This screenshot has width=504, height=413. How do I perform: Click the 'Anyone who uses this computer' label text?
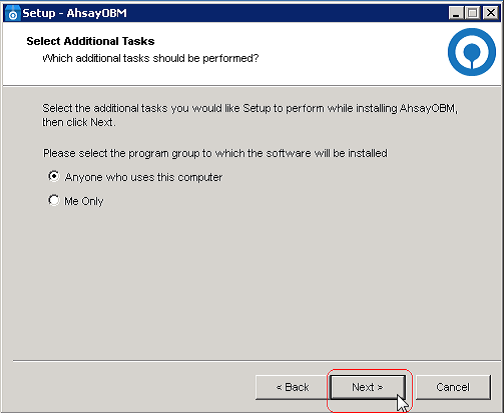pyautogui.click(x=144, y=177)
